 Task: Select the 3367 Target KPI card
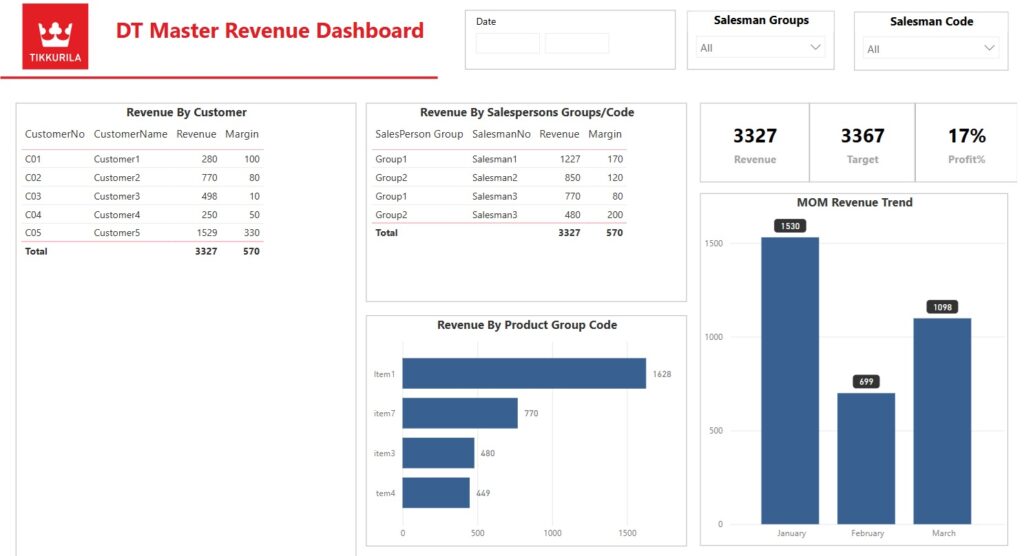862,144
